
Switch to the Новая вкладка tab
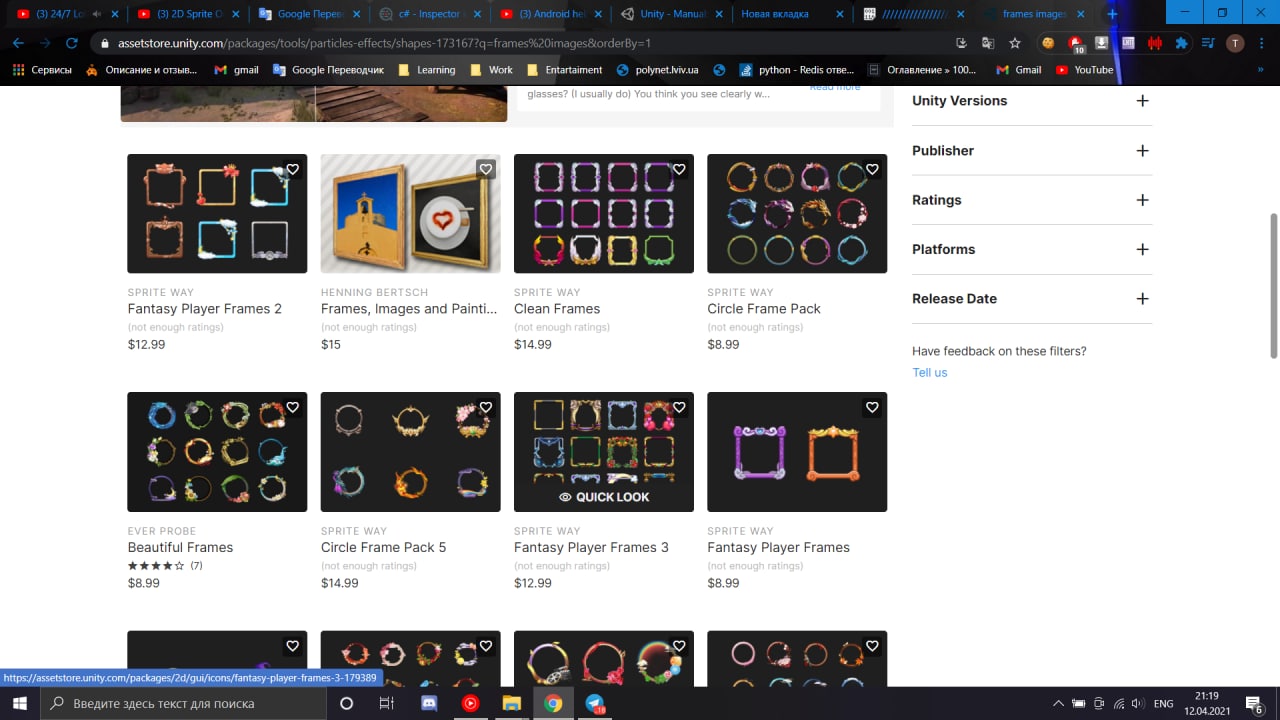click(792, 14)
